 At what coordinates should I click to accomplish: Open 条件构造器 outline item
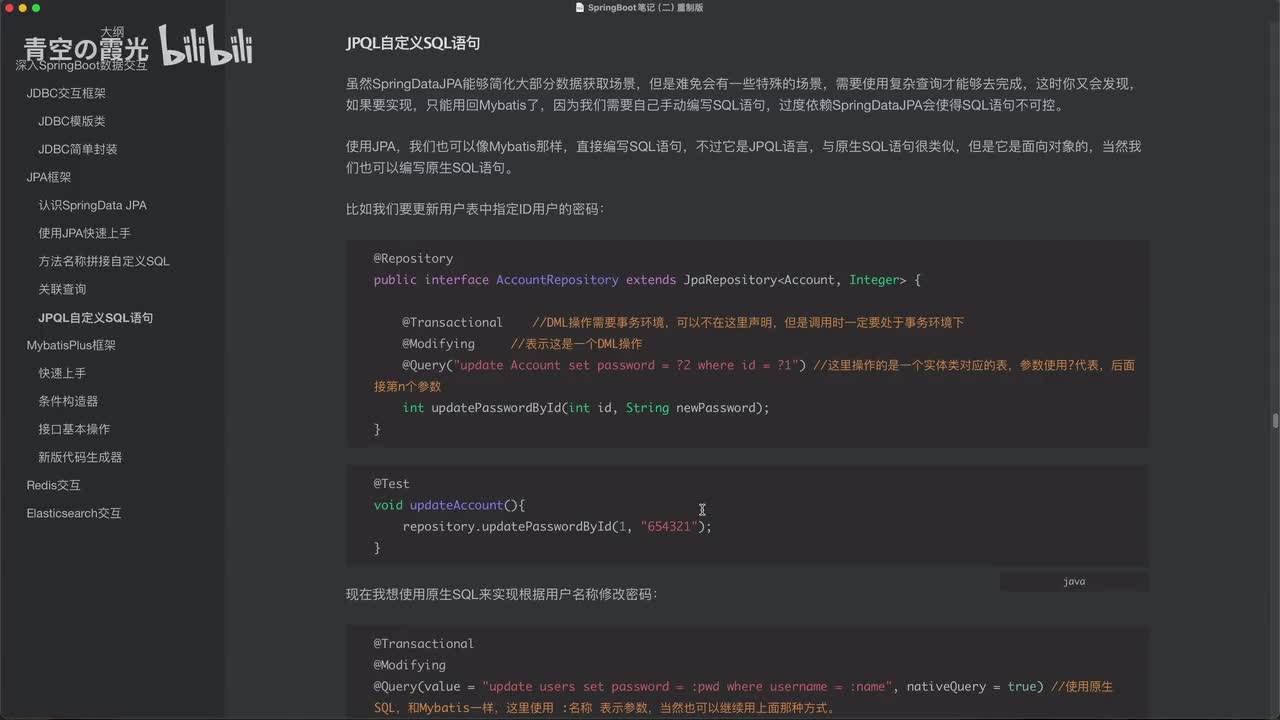point(68,401)
